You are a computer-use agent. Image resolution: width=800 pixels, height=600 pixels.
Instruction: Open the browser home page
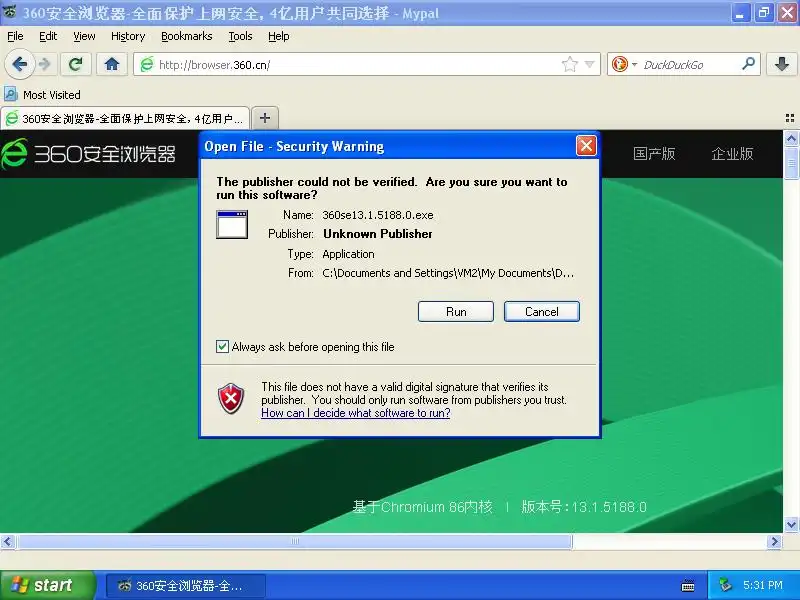(112, 64)
